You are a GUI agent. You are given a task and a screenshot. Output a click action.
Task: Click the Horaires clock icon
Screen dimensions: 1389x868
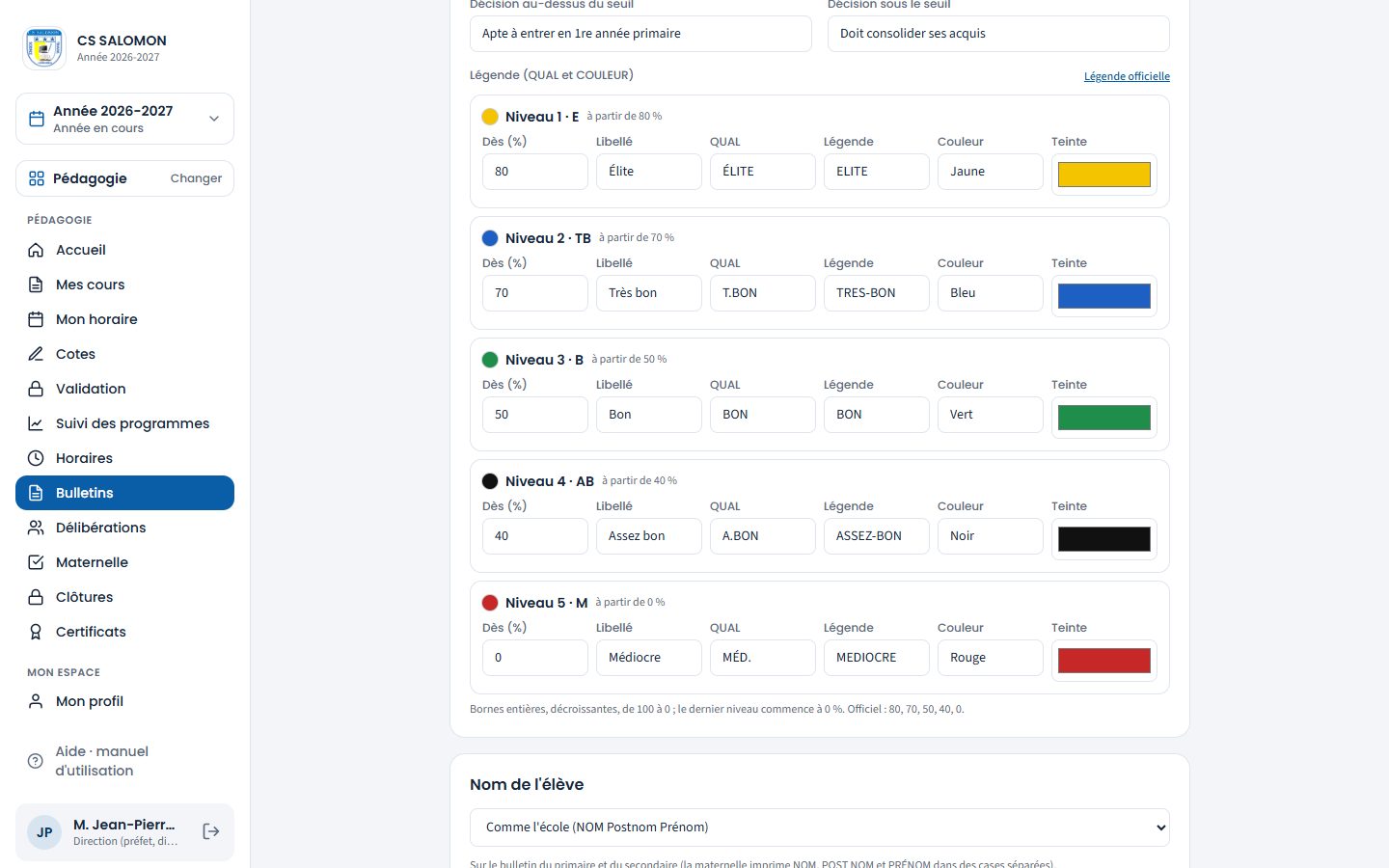36,458
